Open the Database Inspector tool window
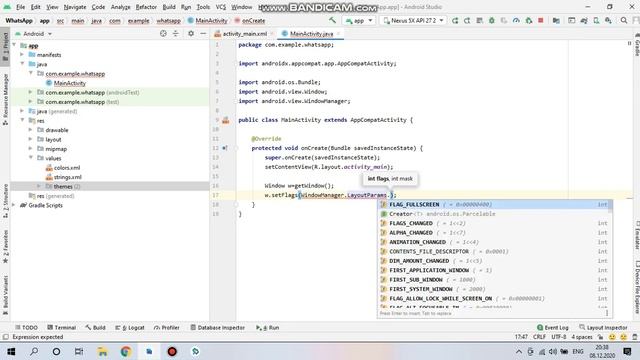This screenshot has height=360, width=640. 218,327
